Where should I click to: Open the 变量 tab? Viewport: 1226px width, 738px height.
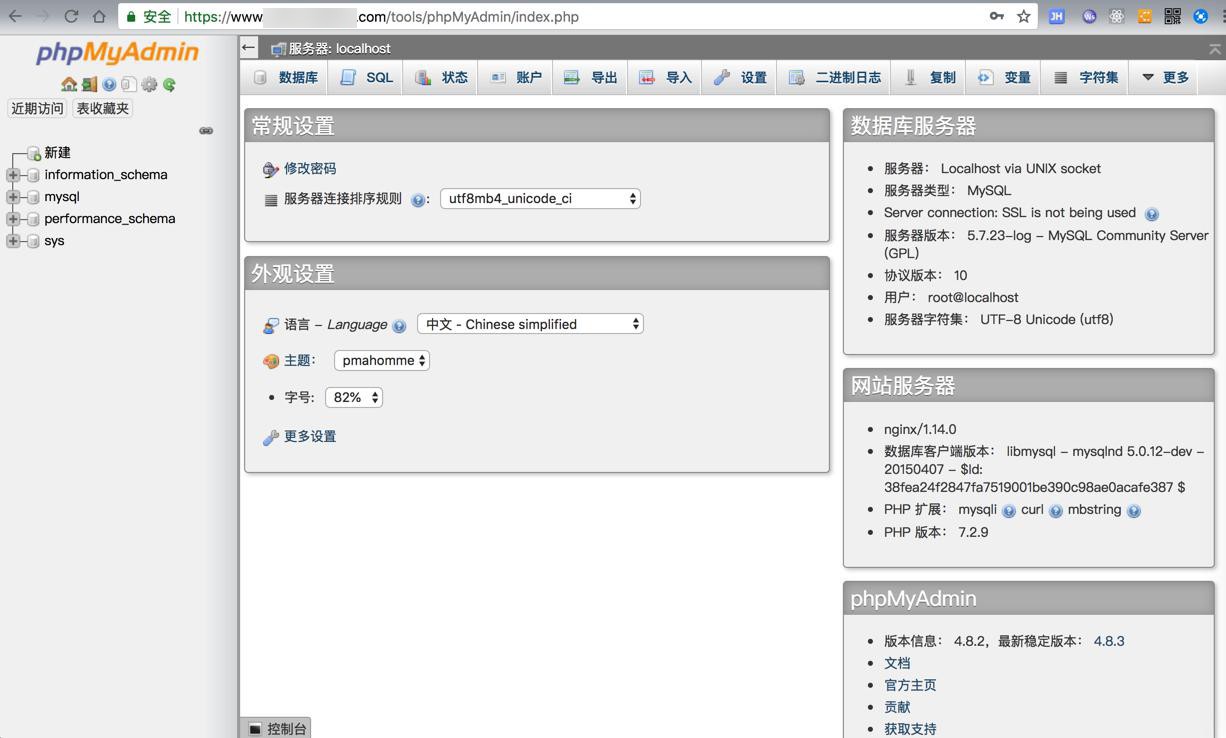pyautogui.click(x=1005, y=77)
